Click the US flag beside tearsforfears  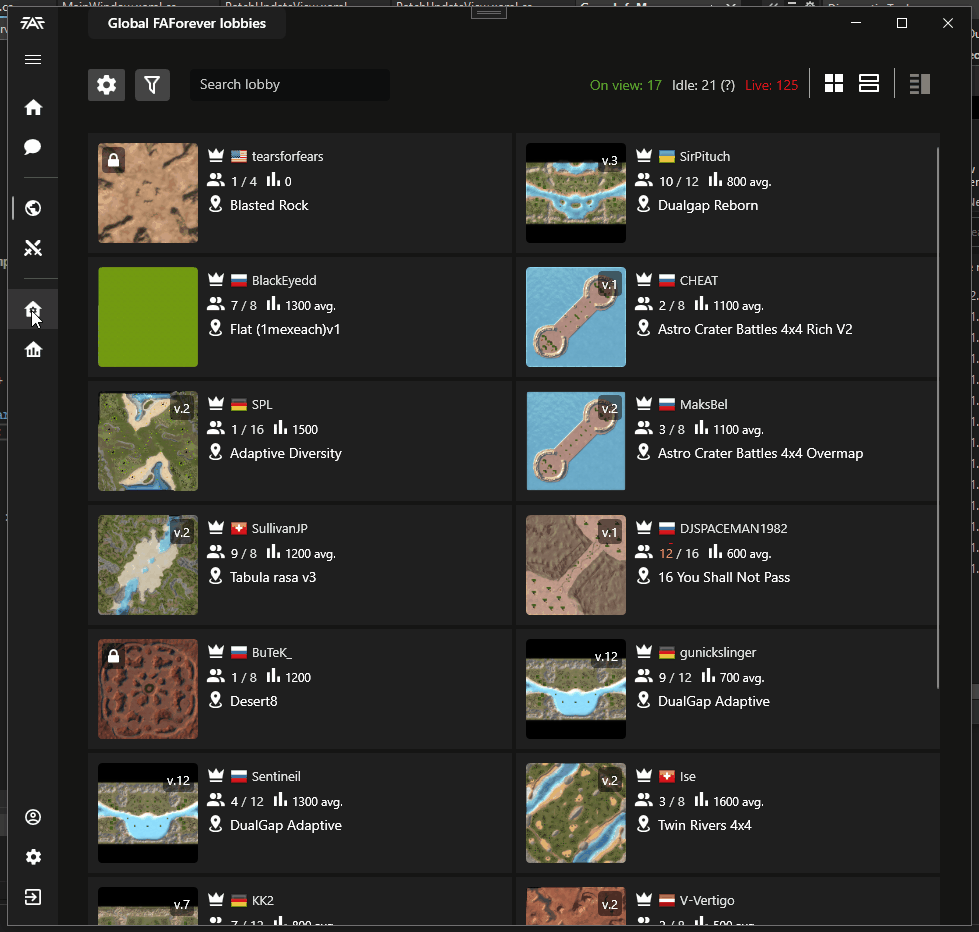239,156
